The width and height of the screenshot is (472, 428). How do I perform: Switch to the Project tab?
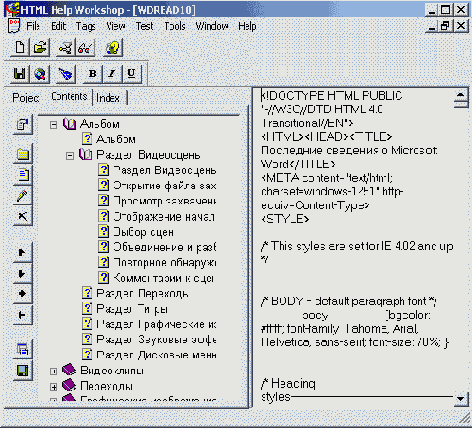25,98
